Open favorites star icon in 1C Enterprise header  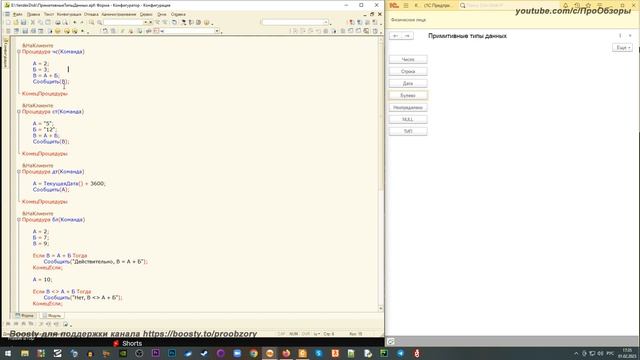pyautogui.click(x=588, y=5)
